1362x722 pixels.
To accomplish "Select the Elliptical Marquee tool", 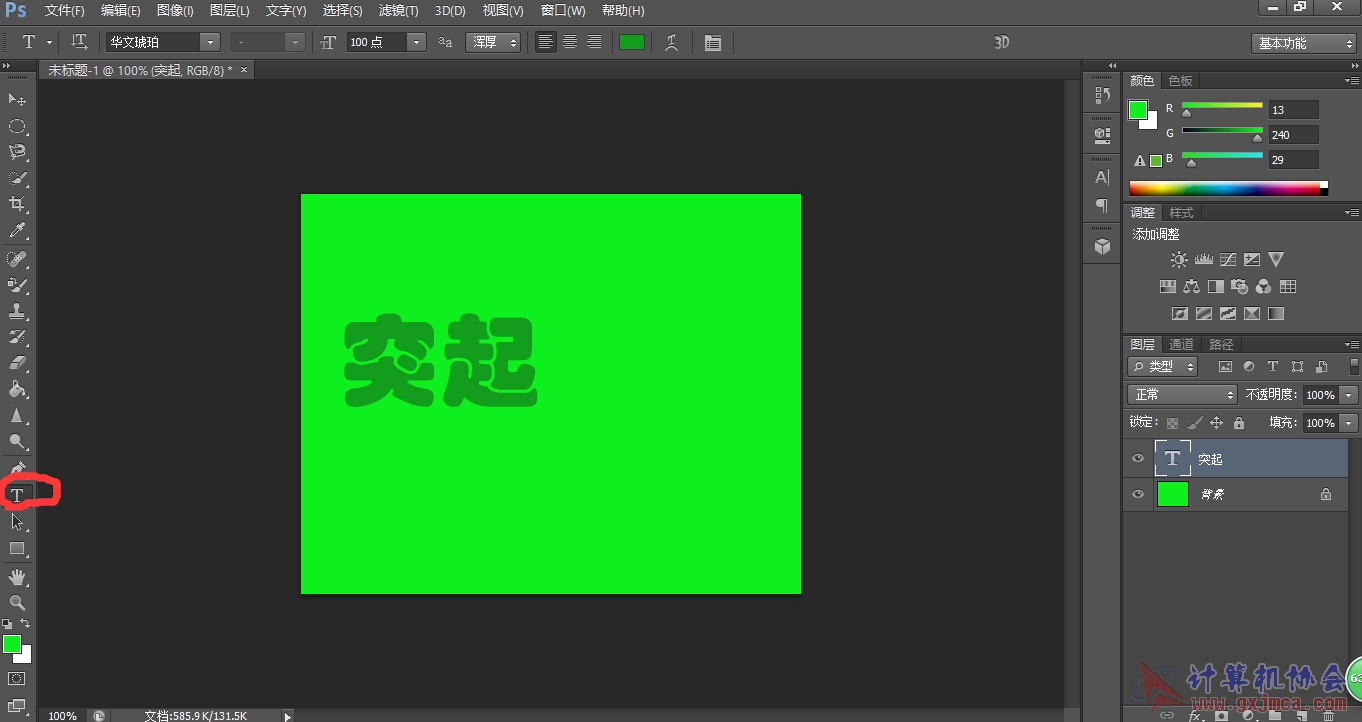I will pyautogui.click(x=17, y=126).
